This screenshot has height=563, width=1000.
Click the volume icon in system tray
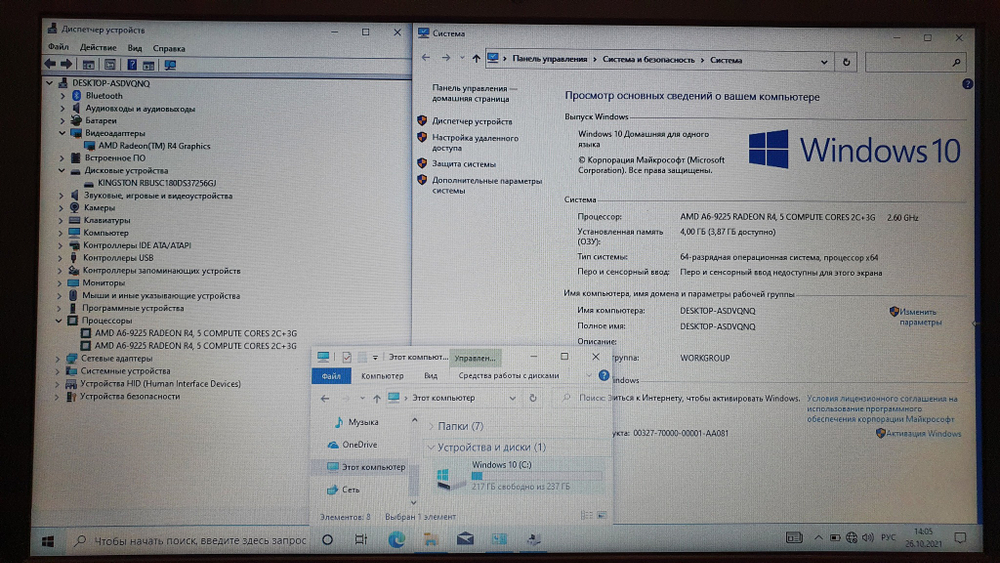[867, 538]
